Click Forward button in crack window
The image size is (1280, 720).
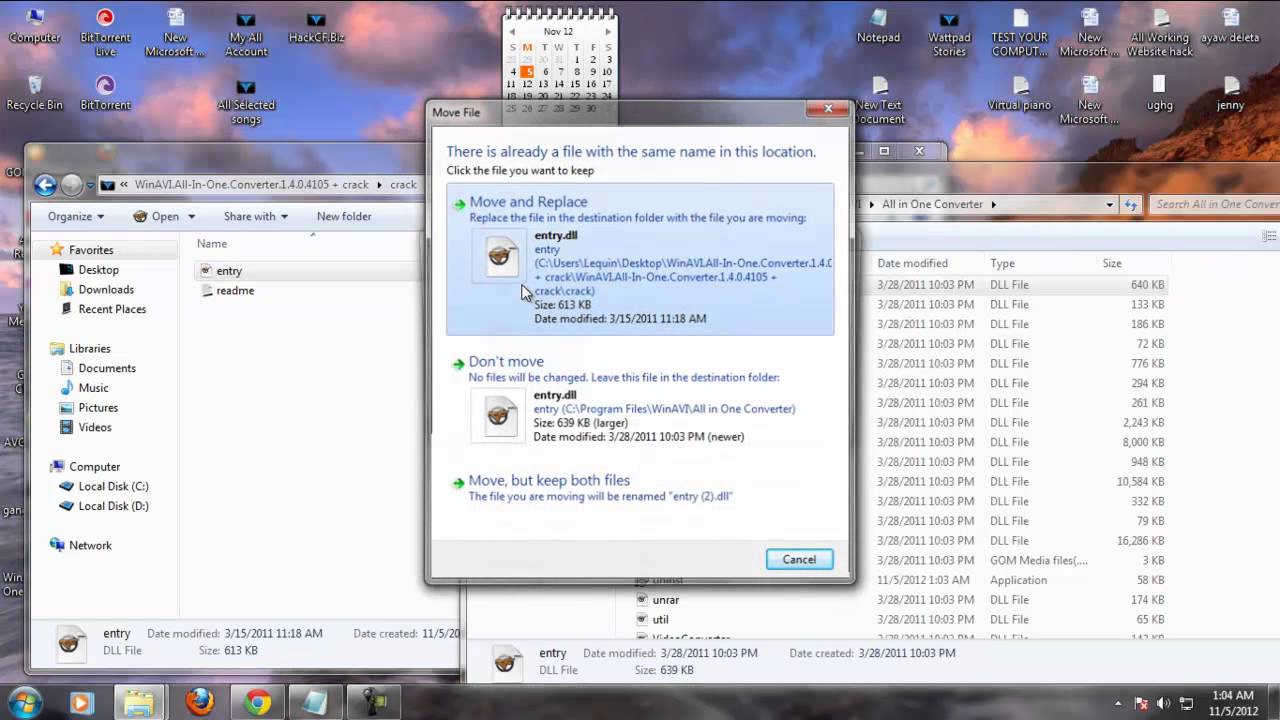(71, 185)
